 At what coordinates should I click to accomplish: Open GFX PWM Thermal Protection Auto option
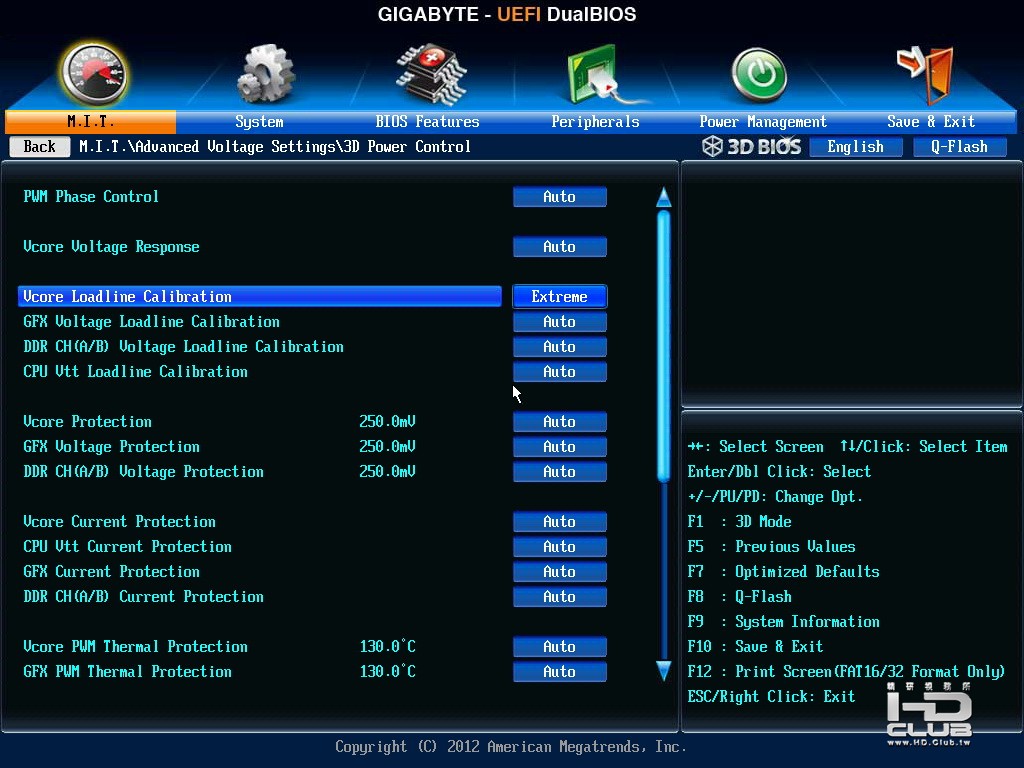click(560, 671)
